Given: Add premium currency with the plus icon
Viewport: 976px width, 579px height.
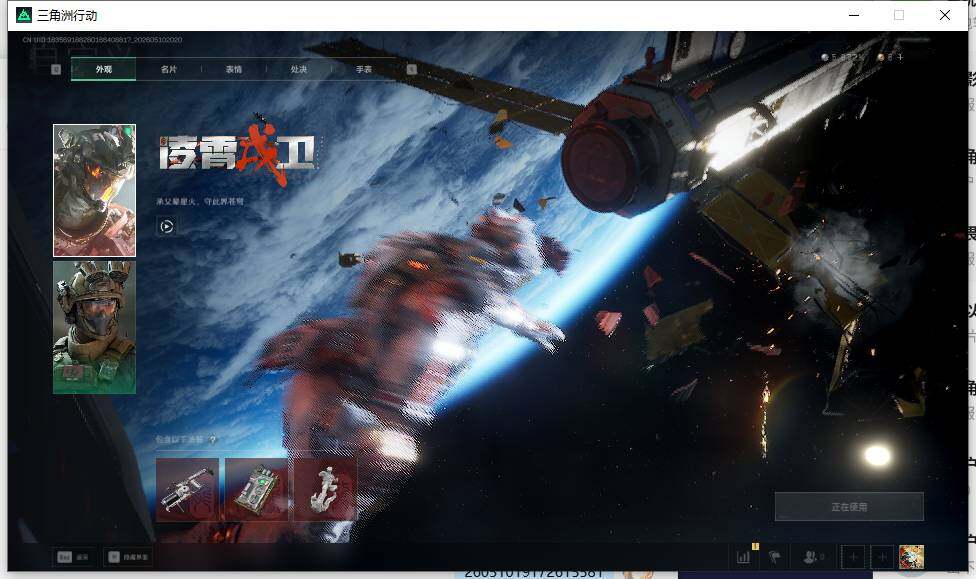Looking at the screenshot, I should (x=900, y=57).
